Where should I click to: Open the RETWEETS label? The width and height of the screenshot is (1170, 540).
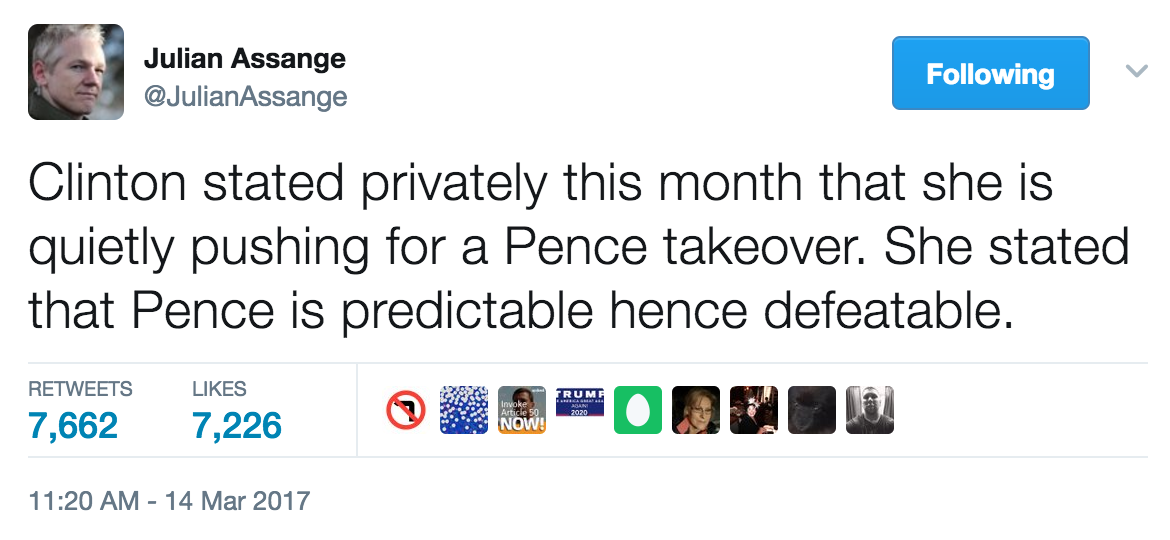coord(80,389)
